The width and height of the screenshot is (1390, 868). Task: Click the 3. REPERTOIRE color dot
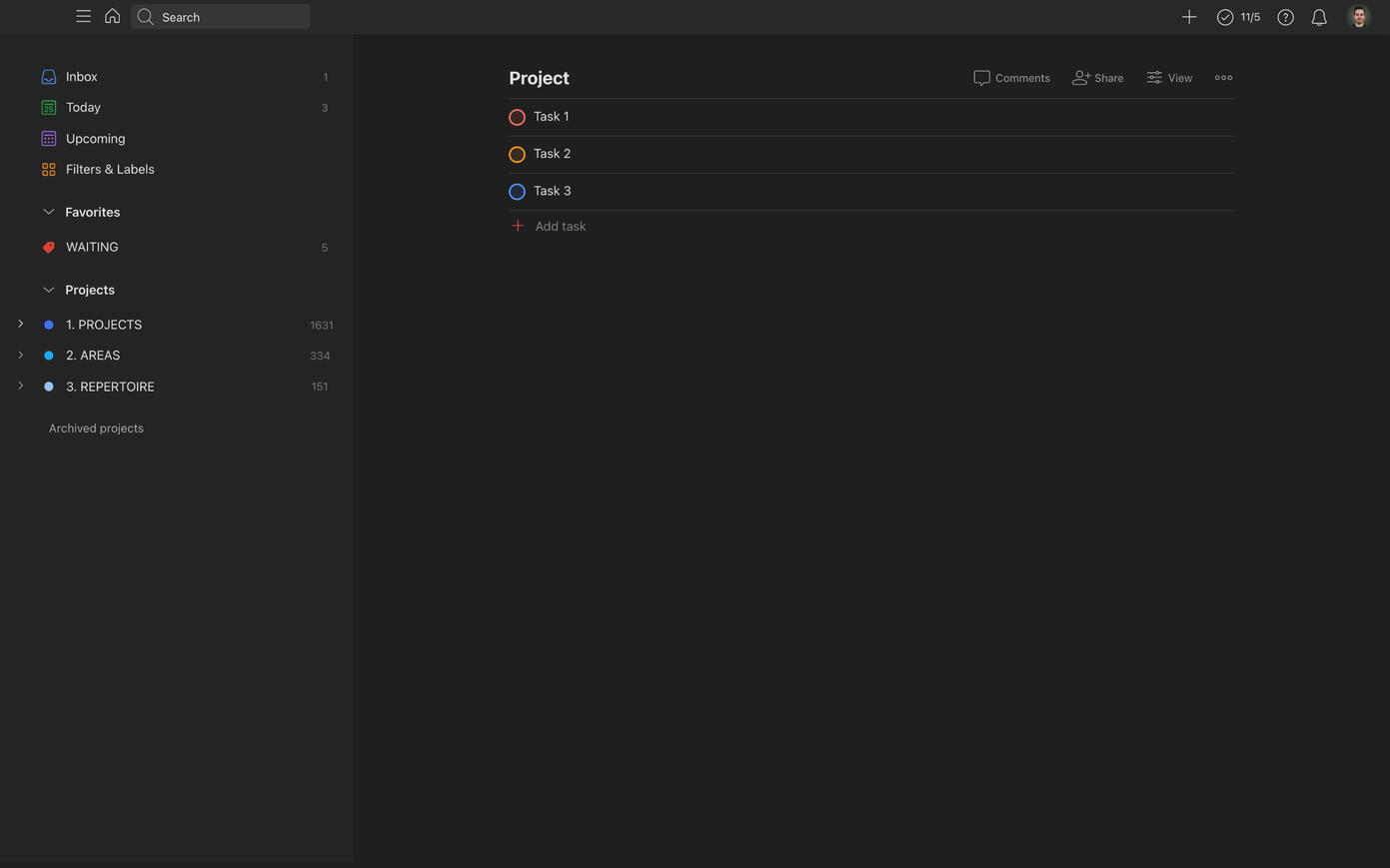(x=48, y=387)
